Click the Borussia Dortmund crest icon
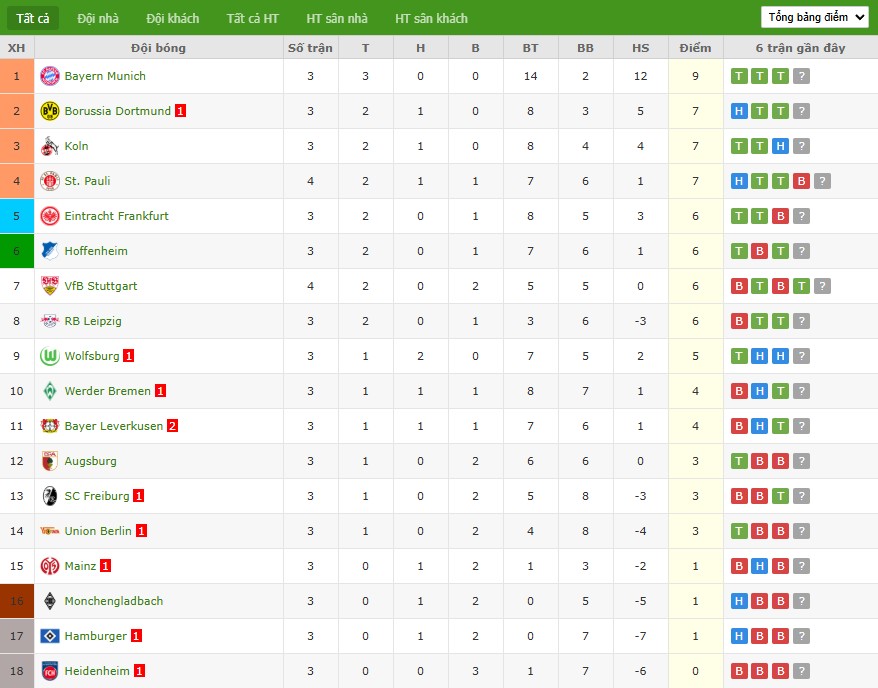 pos(49,111)
